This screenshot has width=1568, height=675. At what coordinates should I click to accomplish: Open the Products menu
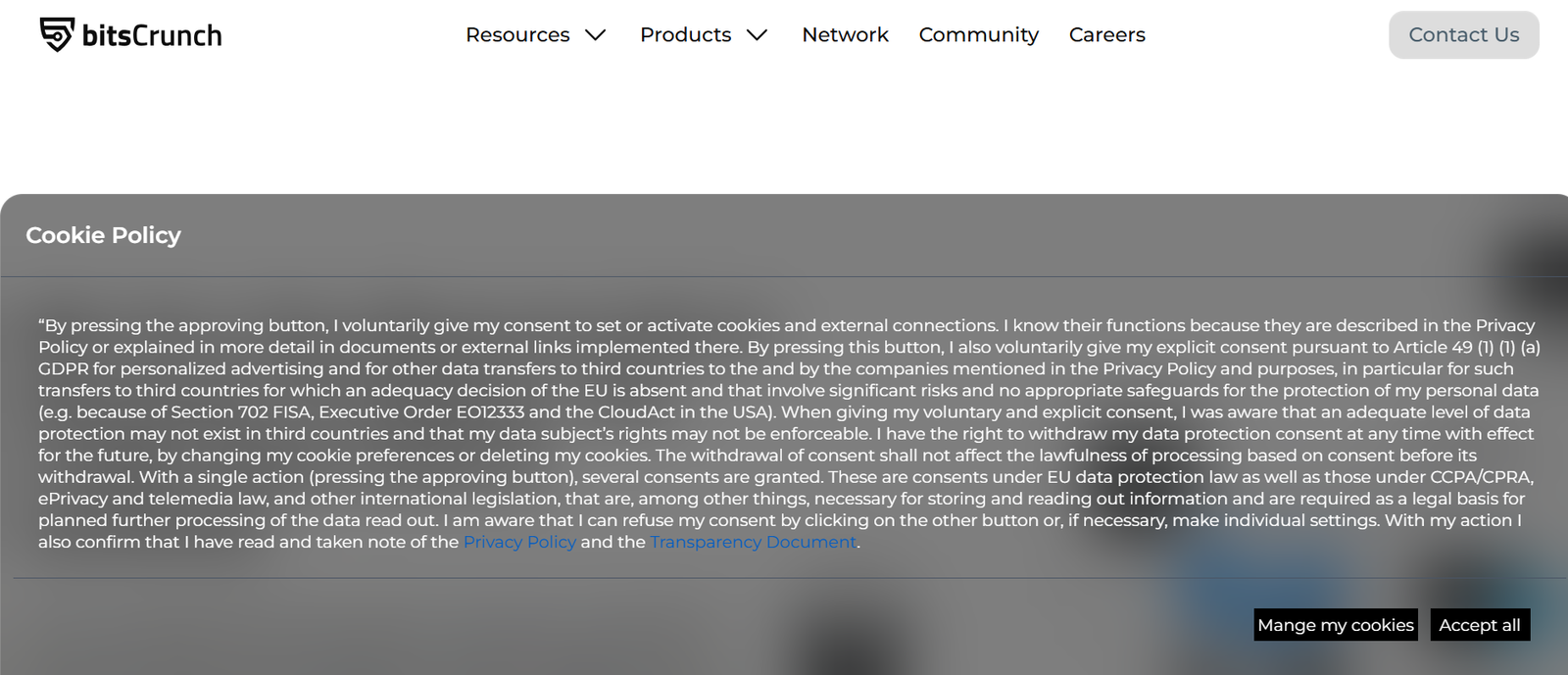(685, 35)
